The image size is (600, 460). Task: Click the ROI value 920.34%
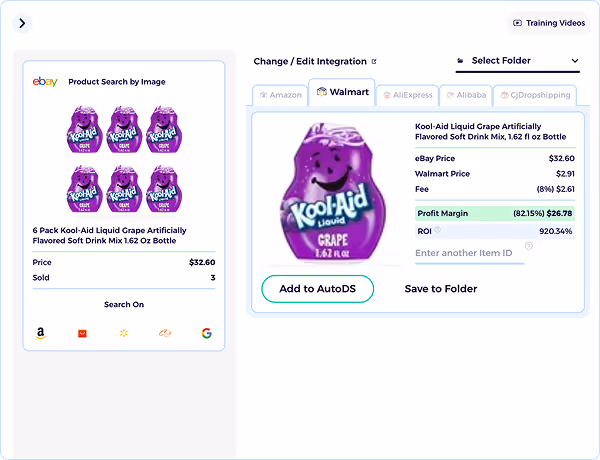click(556, 231)
